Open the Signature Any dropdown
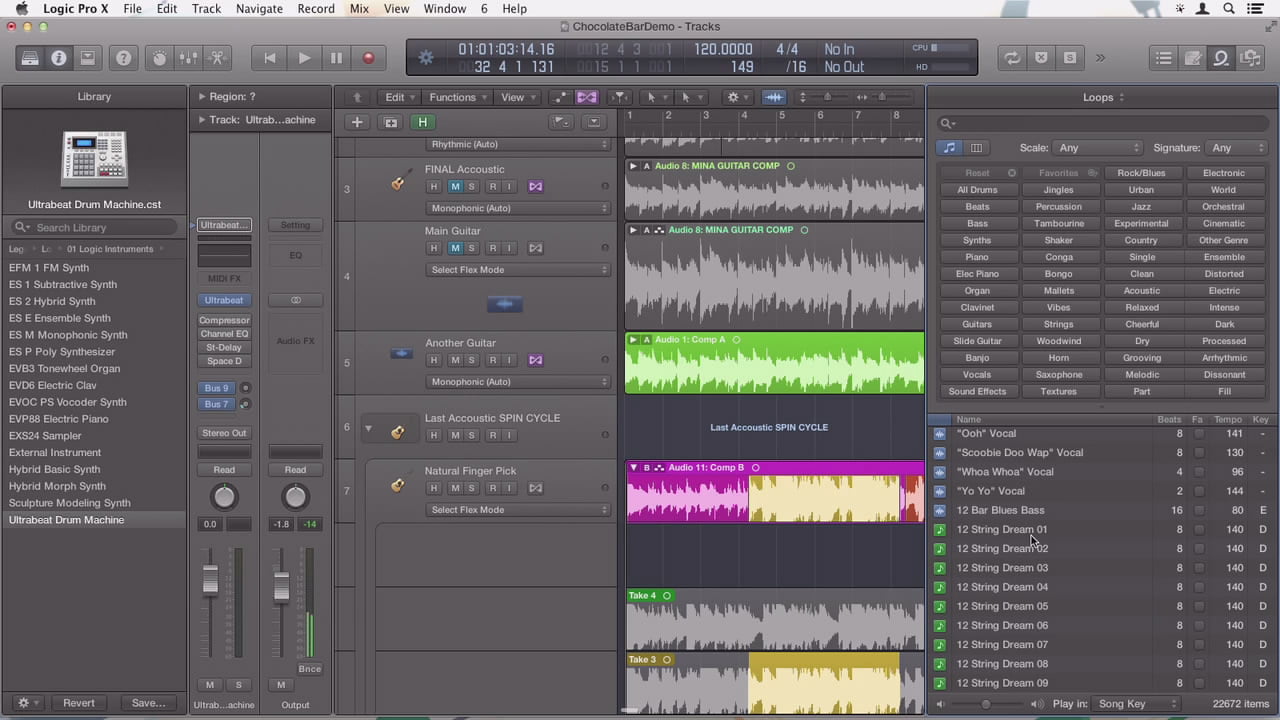 coord(1236,148)
